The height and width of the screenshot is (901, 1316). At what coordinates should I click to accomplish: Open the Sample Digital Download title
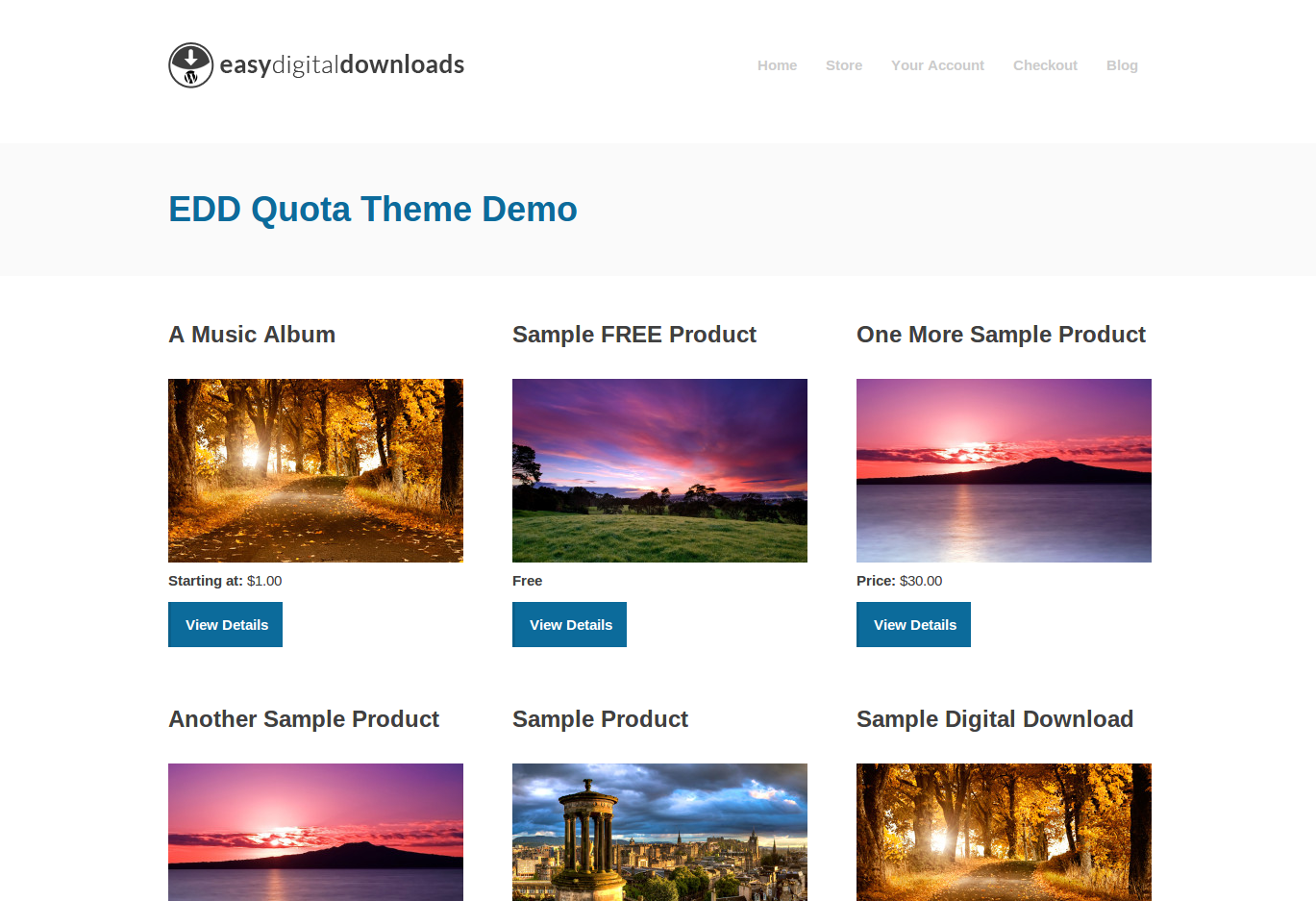(x=995, y=719)
